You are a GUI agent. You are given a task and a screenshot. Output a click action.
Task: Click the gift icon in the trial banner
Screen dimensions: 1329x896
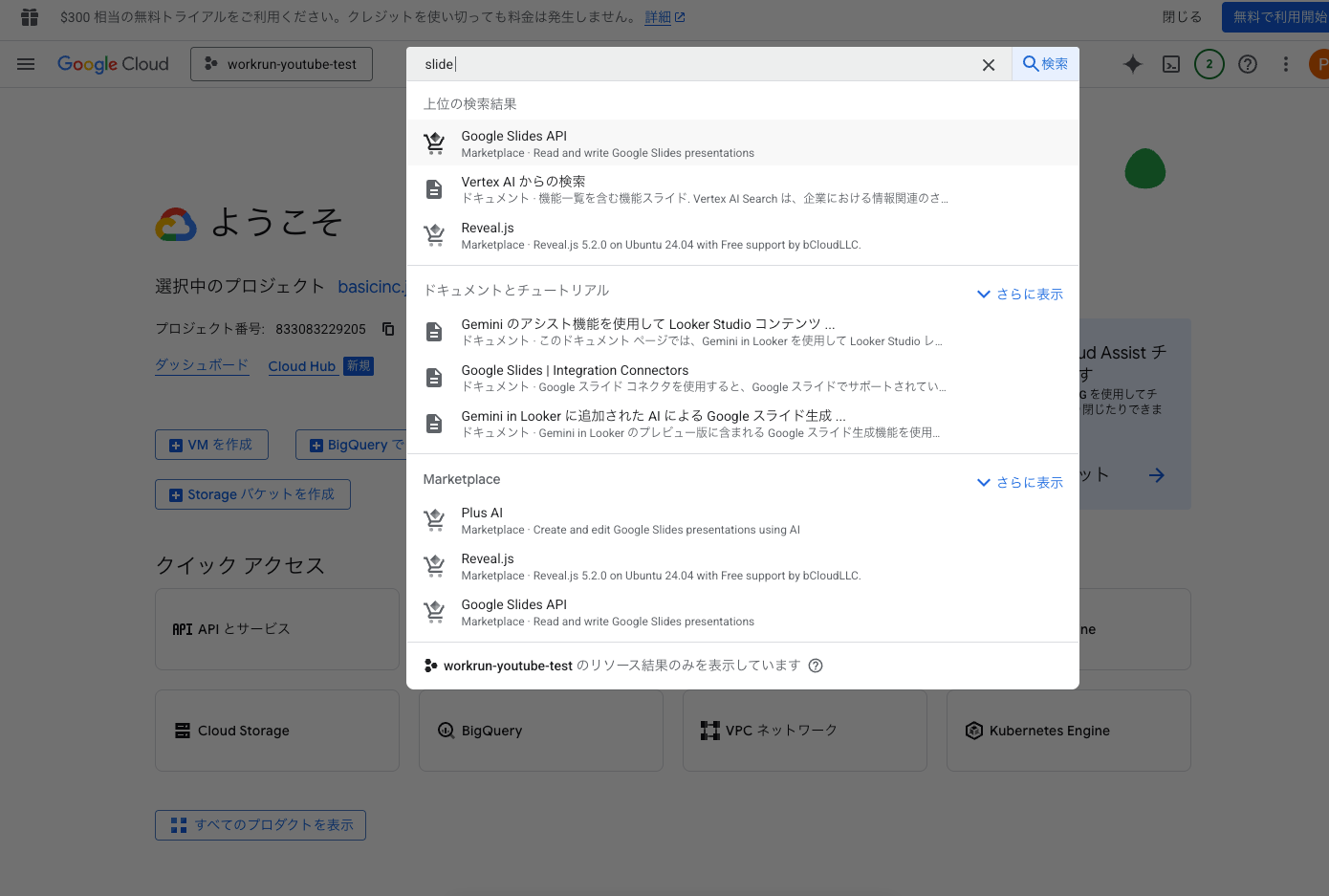click(x=30, y=17)
